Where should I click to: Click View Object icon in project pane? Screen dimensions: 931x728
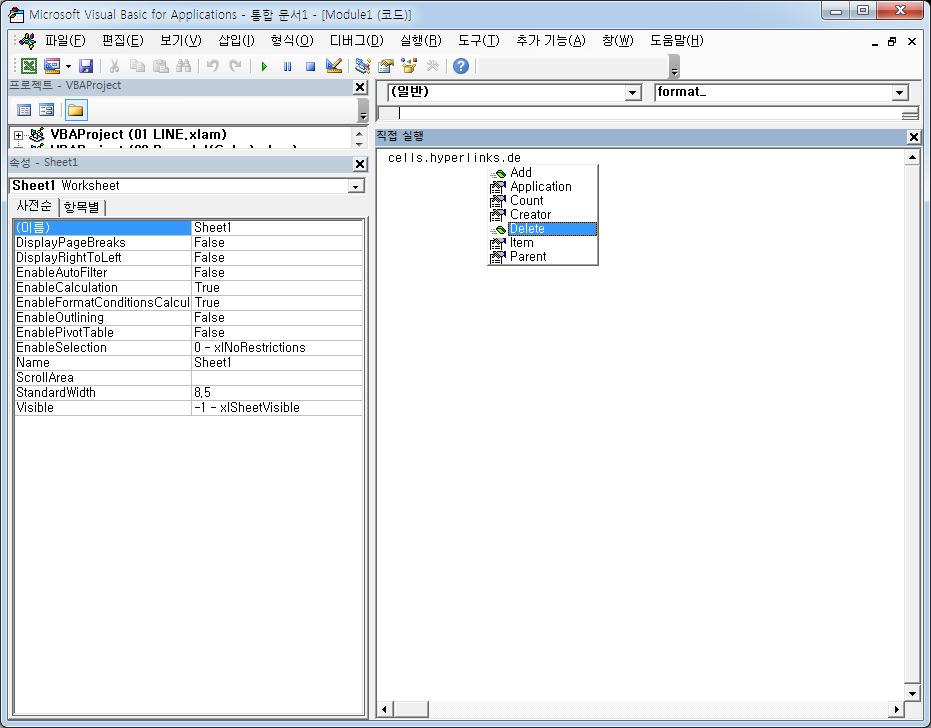point(46,110)
